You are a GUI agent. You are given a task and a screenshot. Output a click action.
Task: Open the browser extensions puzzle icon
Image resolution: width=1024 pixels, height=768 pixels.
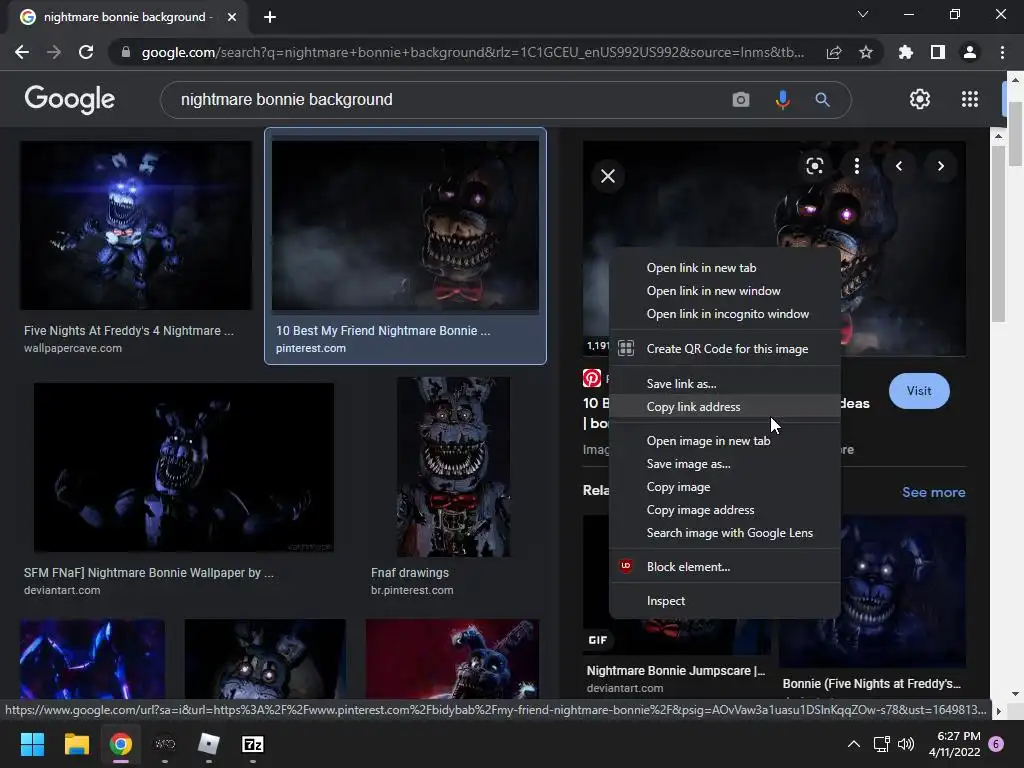point(906,52)
